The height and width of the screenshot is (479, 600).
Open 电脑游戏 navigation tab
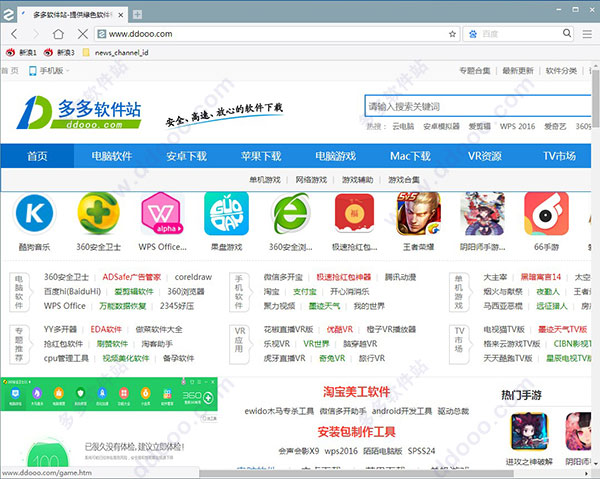coord(336,156)
